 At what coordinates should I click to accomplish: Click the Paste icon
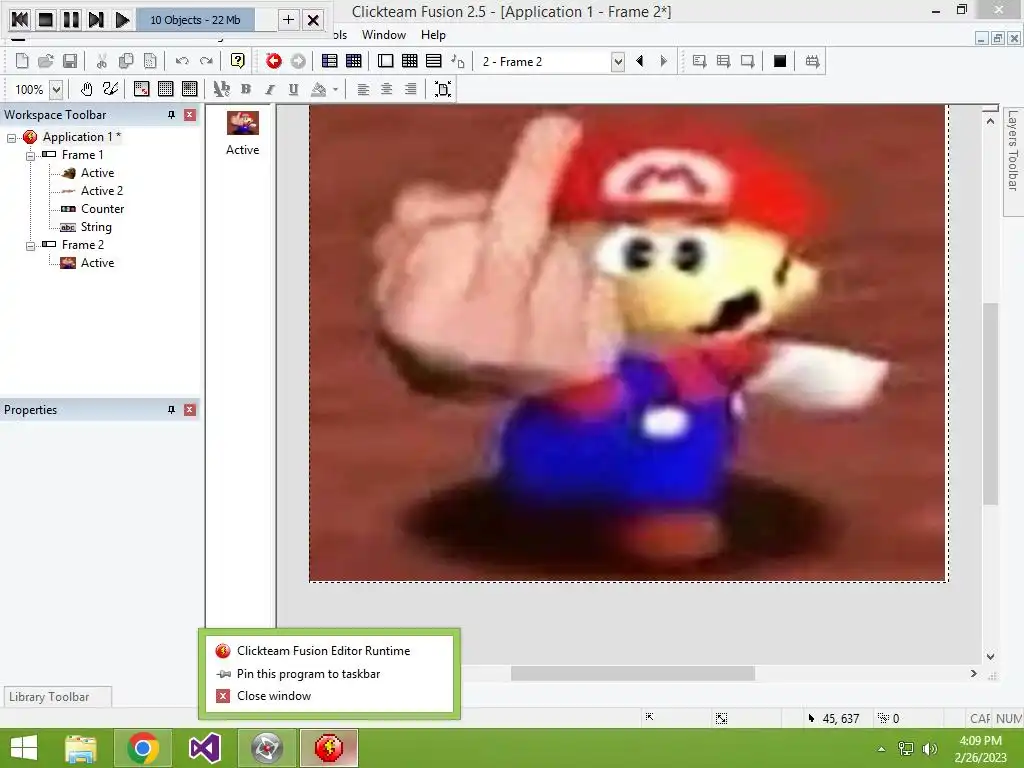pyautogui.click(x=150, y=61)
